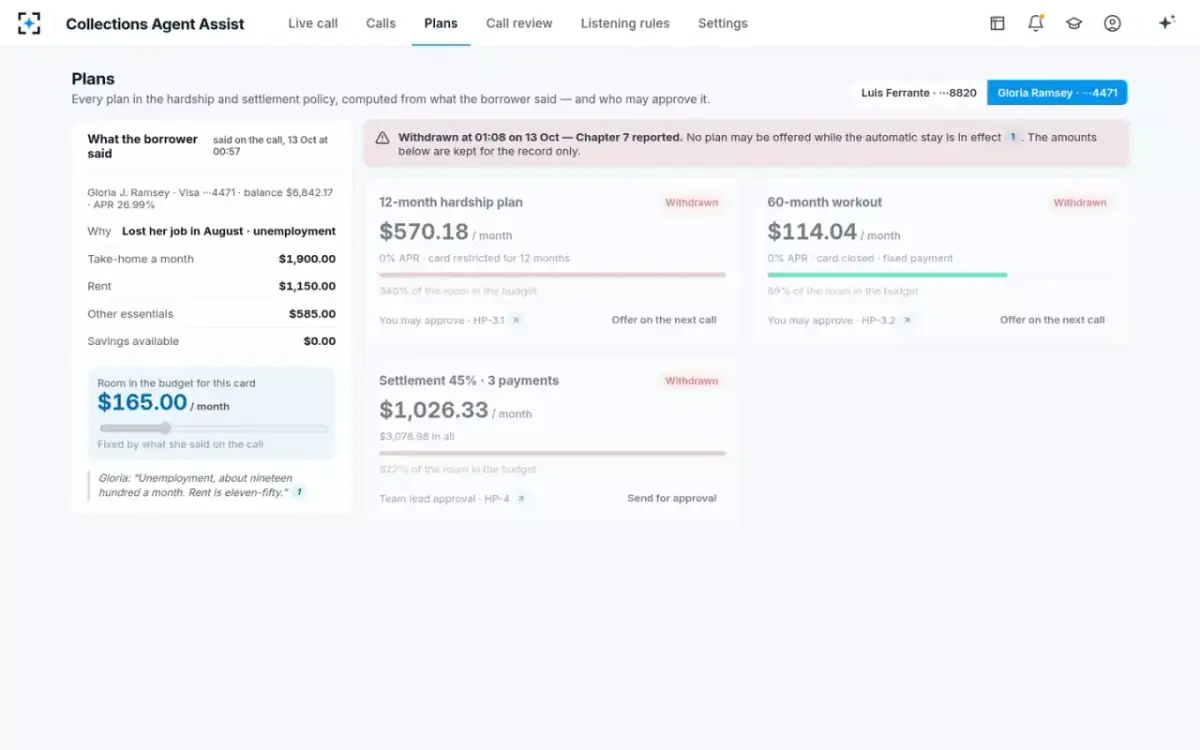Viewport: 1200px width, 750px height.
Task: Click the 12-month hardship plan budget bar
Action: tap(552, 274)
